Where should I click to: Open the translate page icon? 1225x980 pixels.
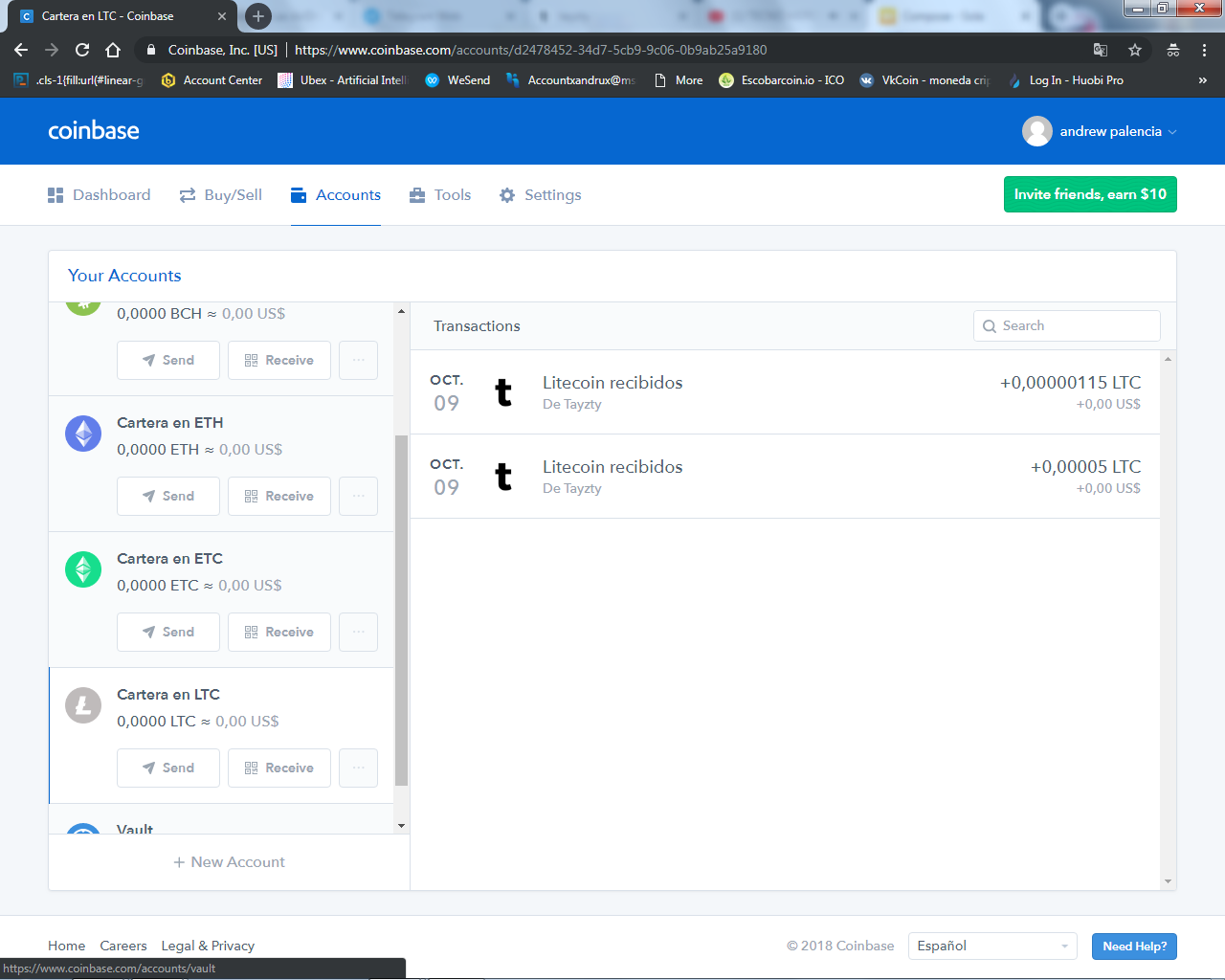coord(1101,50)
